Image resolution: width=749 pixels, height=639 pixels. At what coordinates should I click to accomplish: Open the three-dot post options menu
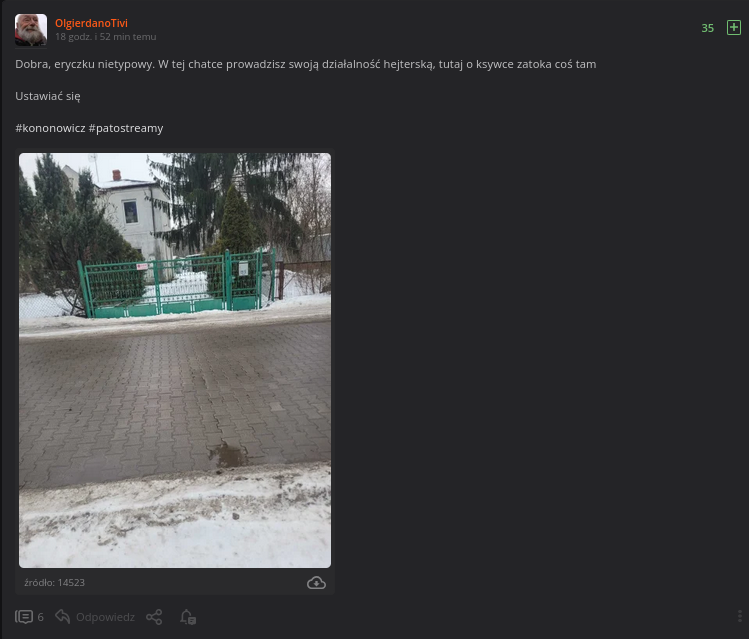(x=739, y=616)
